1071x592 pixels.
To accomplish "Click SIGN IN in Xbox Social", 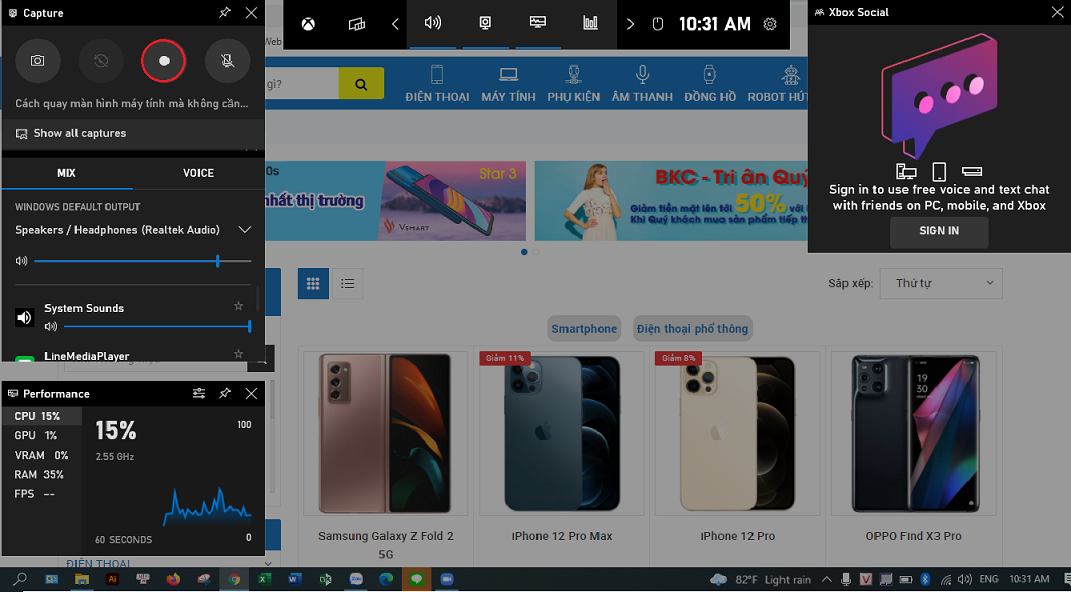I will 938,231.
